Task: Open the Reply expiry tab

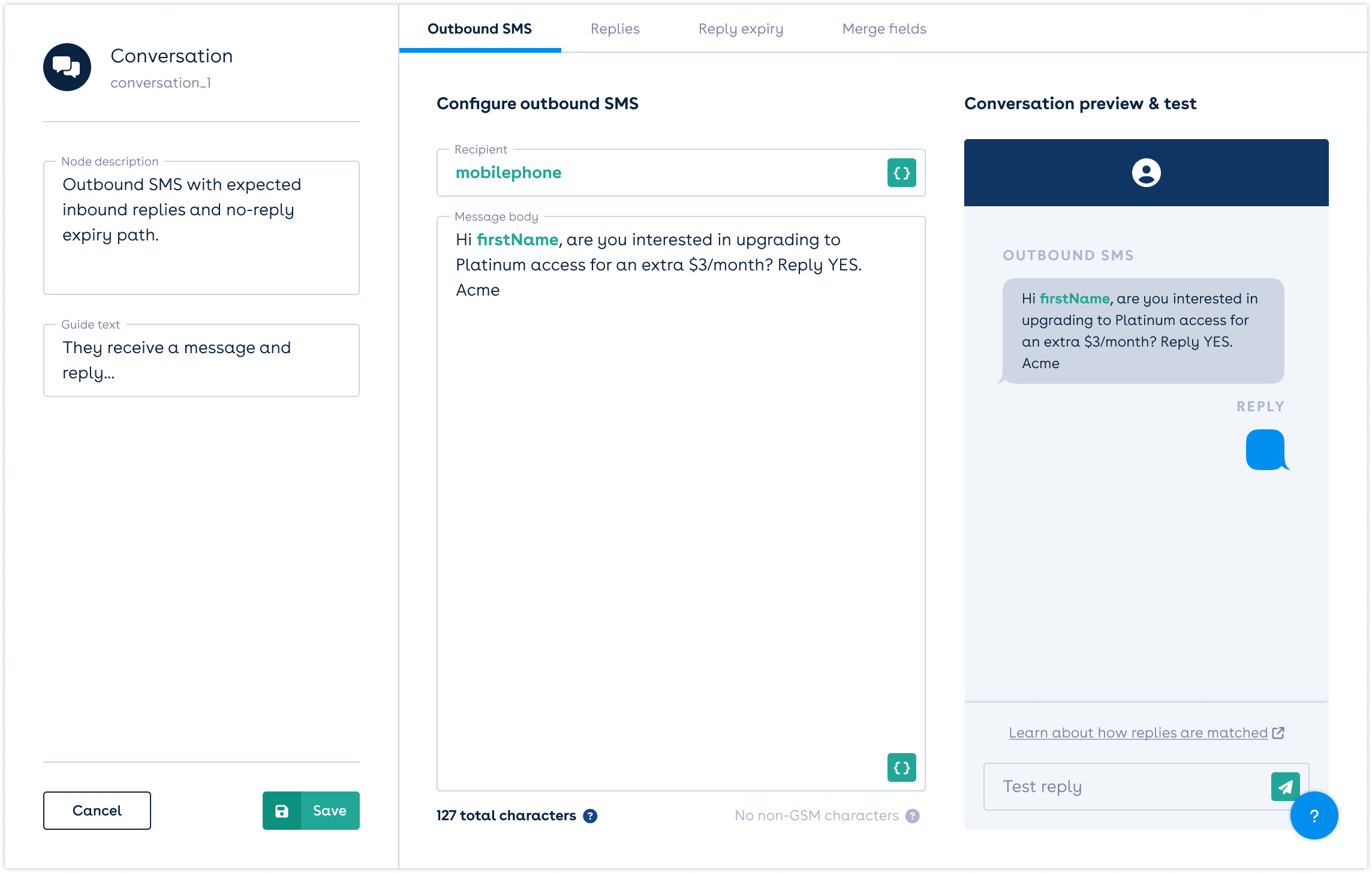Action: point(741,29)
